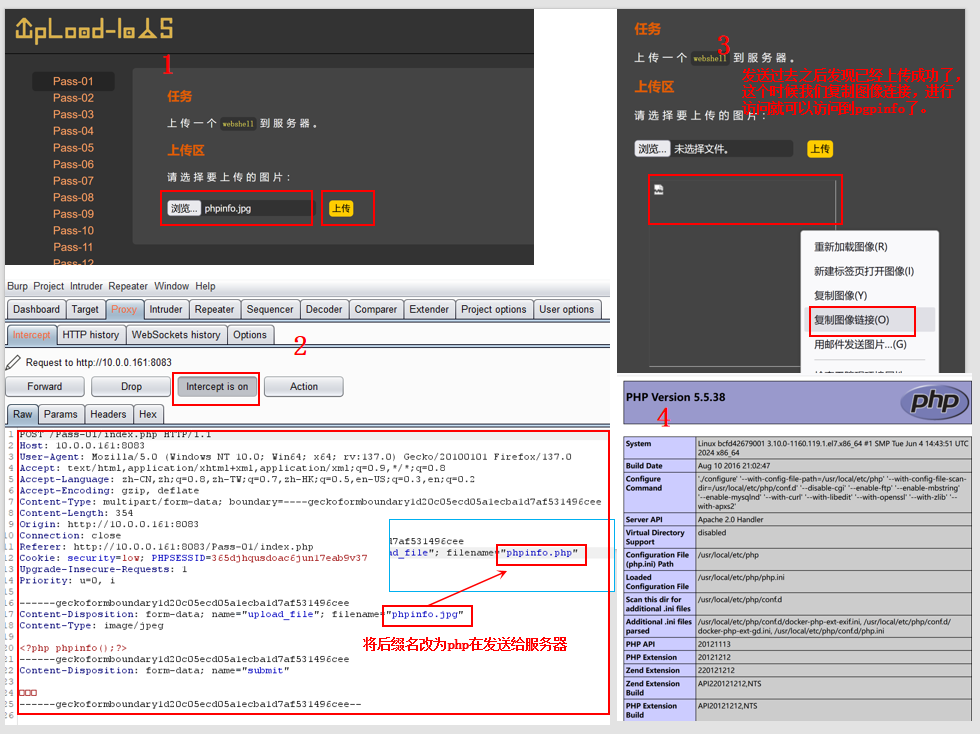The image size is (980, 734).
Task: Click the pencil edit icon beside Request to
Action: tap(13, 362)
